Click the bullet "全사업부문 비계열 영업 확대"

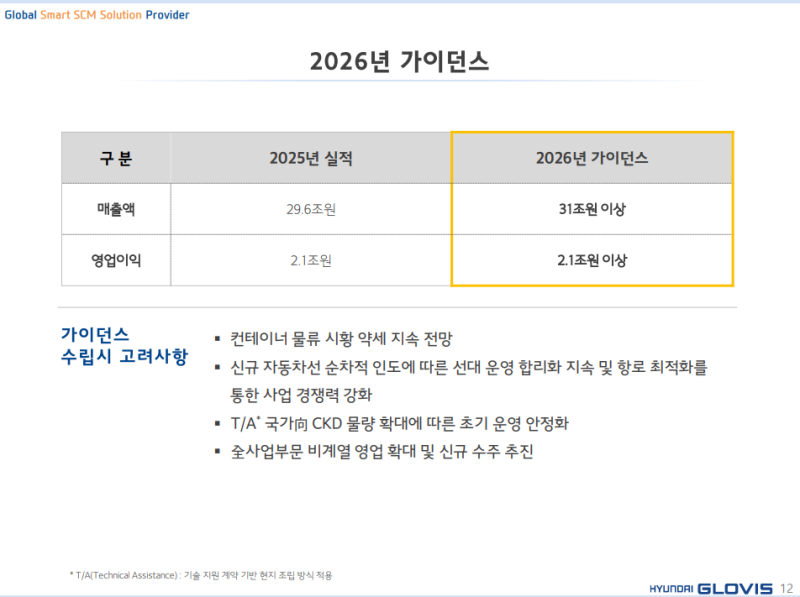point(381,451)
